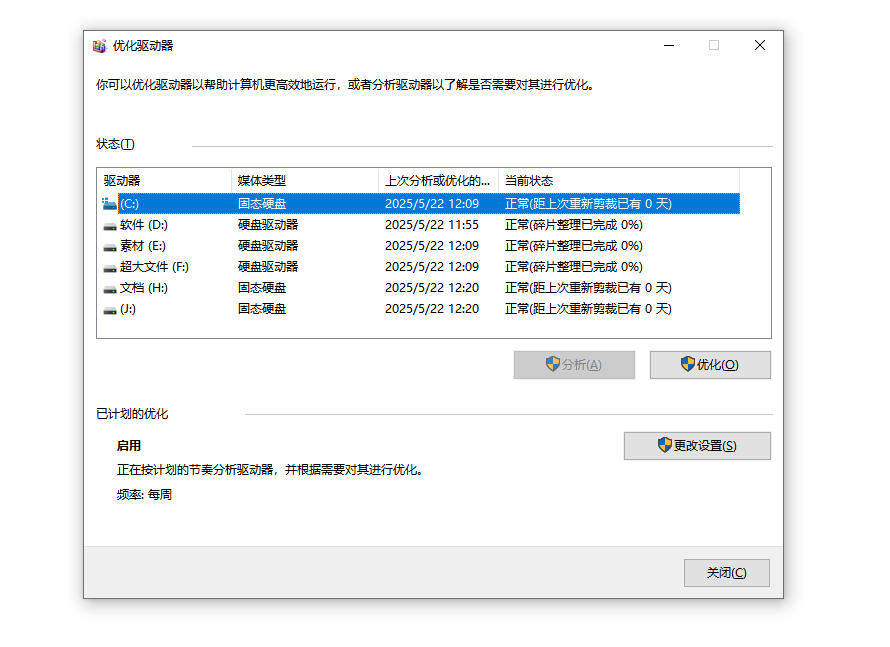This screenshot has height=647, width=890.
Task: Click the 媒体类型 column header
Action: click(x=305, y=180)
